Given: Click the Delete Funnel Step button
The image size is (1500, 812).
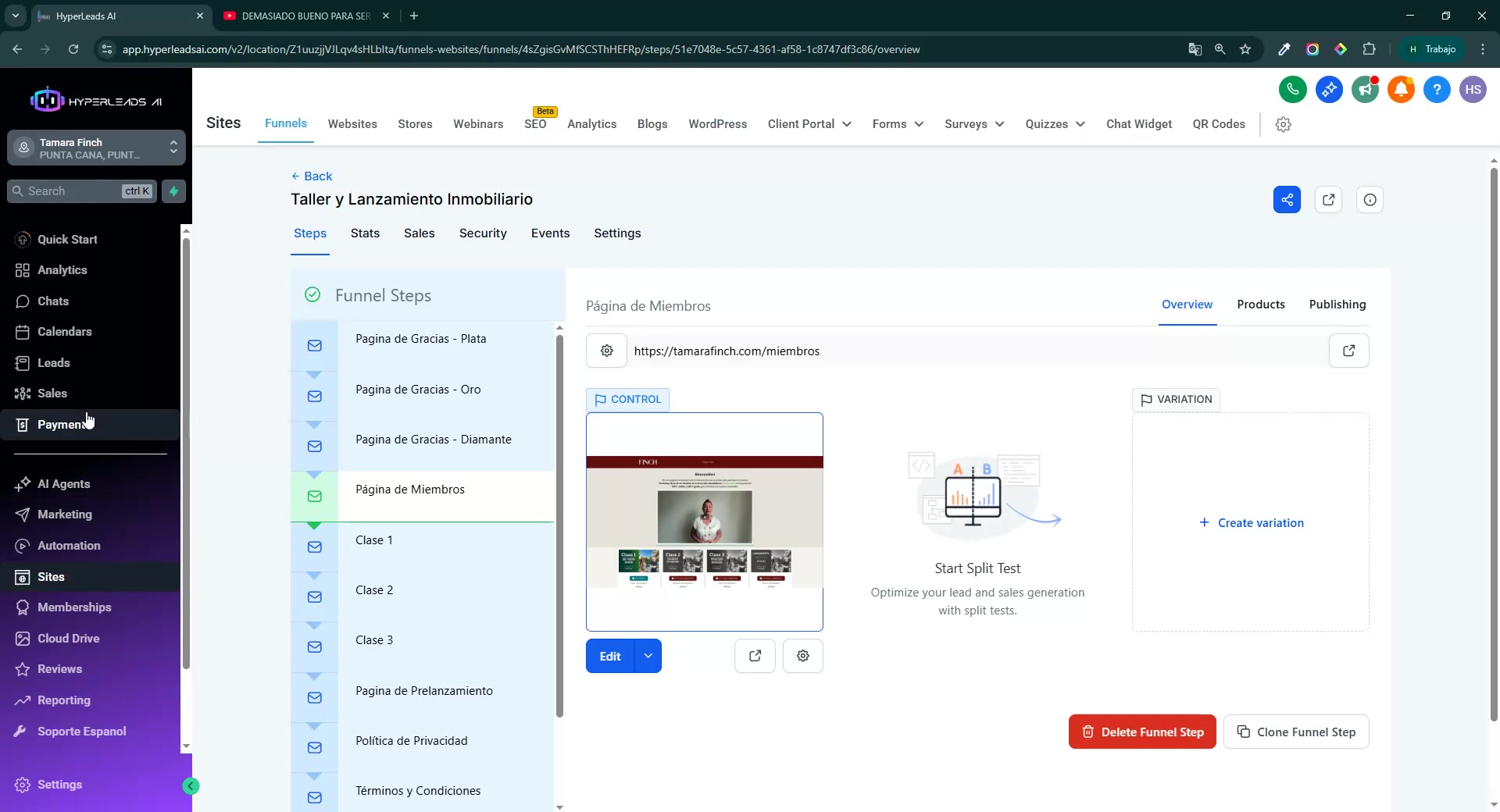Looking at the screenshot, I should click(x=1141, y=732).
